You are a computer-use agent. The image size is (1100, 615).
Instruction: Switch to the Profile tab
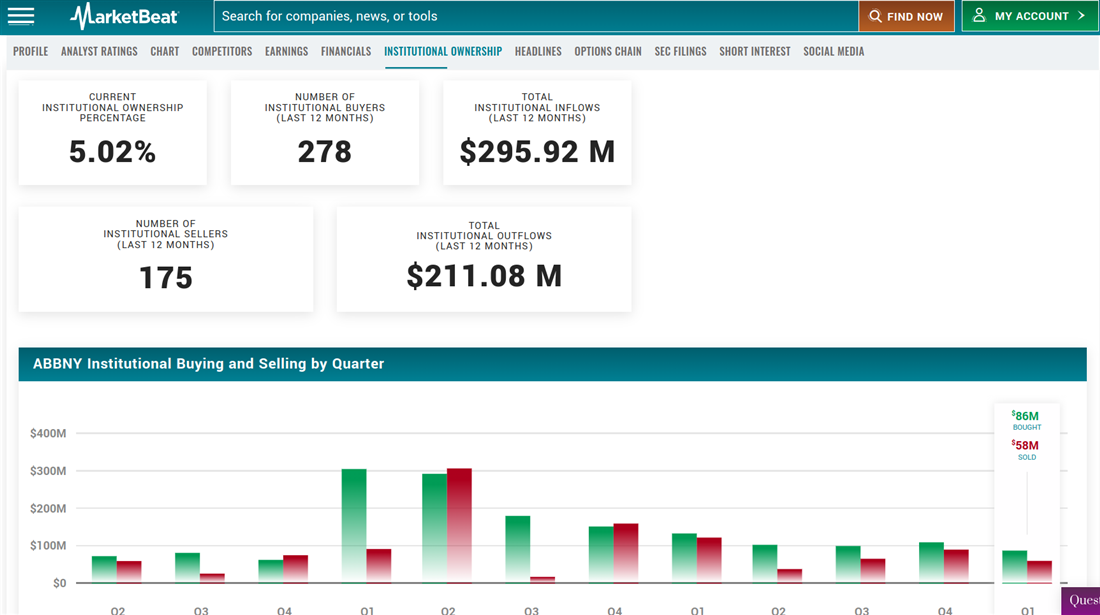click(30, 51)
